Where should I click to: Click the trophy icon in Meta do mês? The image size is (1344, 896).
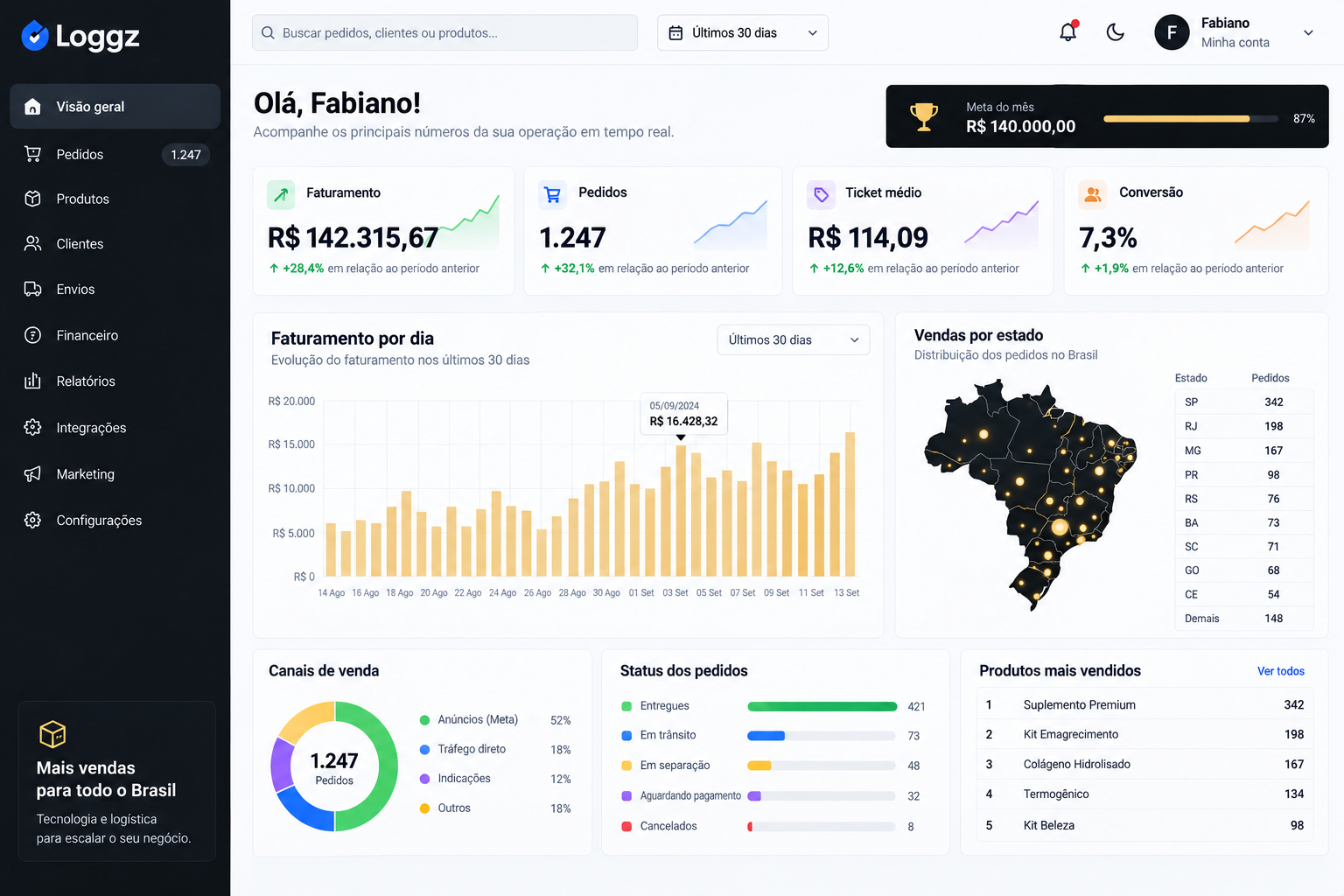pyautogui.click(x=924, y=116)
